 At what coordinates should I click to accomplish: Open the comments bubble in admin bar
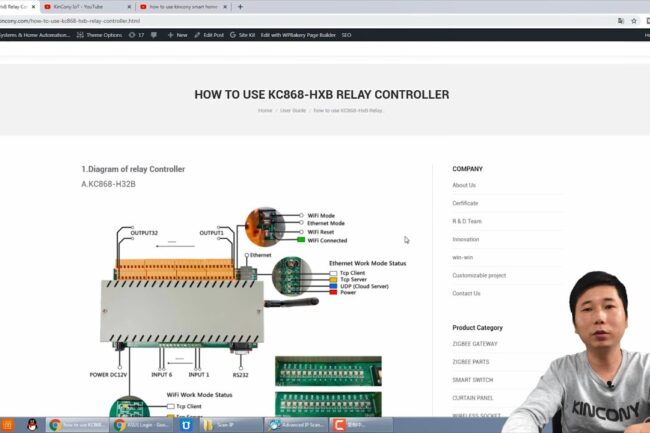pyautogui.click(x=154, y=35)
